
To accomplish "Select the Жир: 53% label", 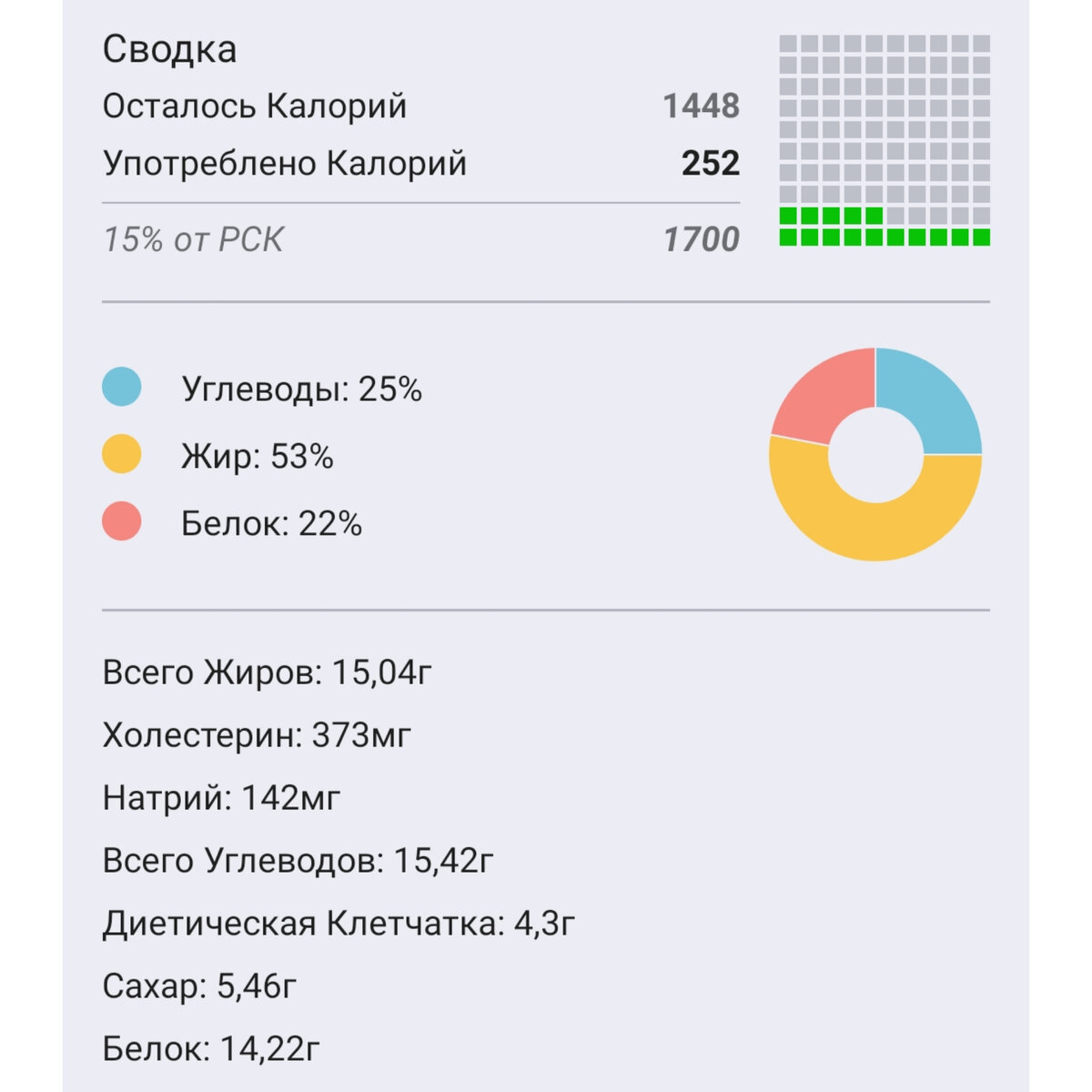I will point(258,456).
